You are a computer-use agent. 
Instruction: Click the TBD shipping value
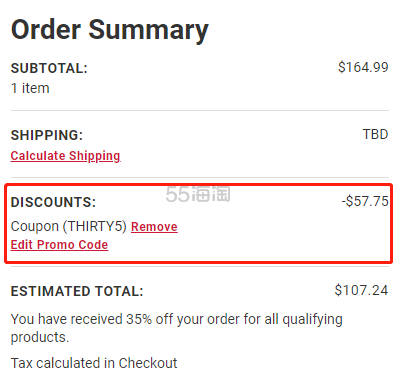[x=375, y=134]
